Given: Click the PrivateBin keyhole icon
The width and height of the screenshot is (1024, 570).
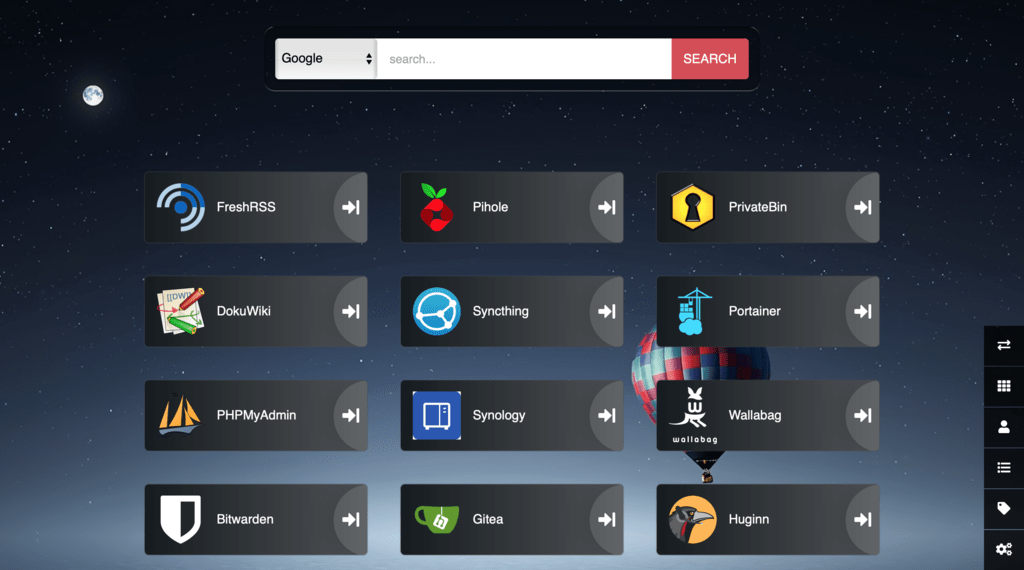Looking at the screenshot, I should pos(693,207).
